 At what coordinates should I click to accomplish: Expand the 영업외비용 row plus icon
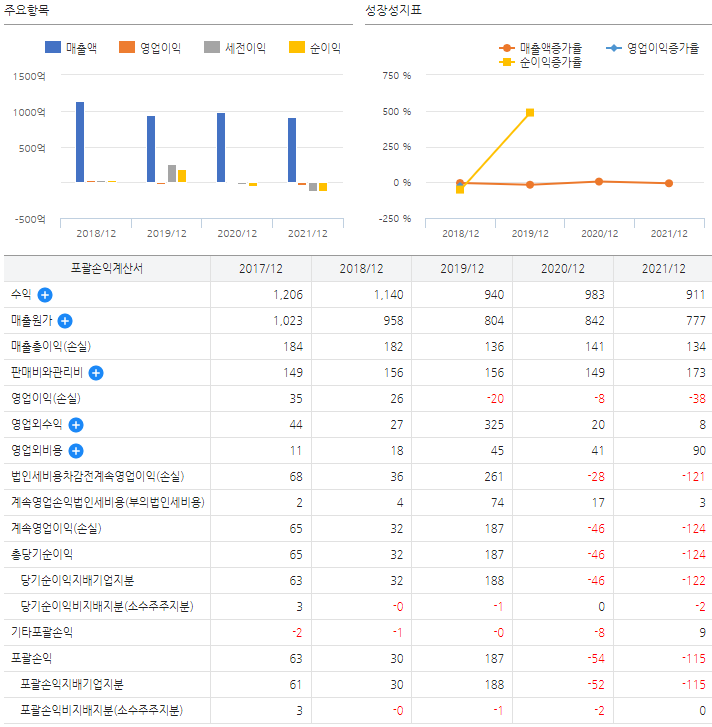tap(76, 451)
